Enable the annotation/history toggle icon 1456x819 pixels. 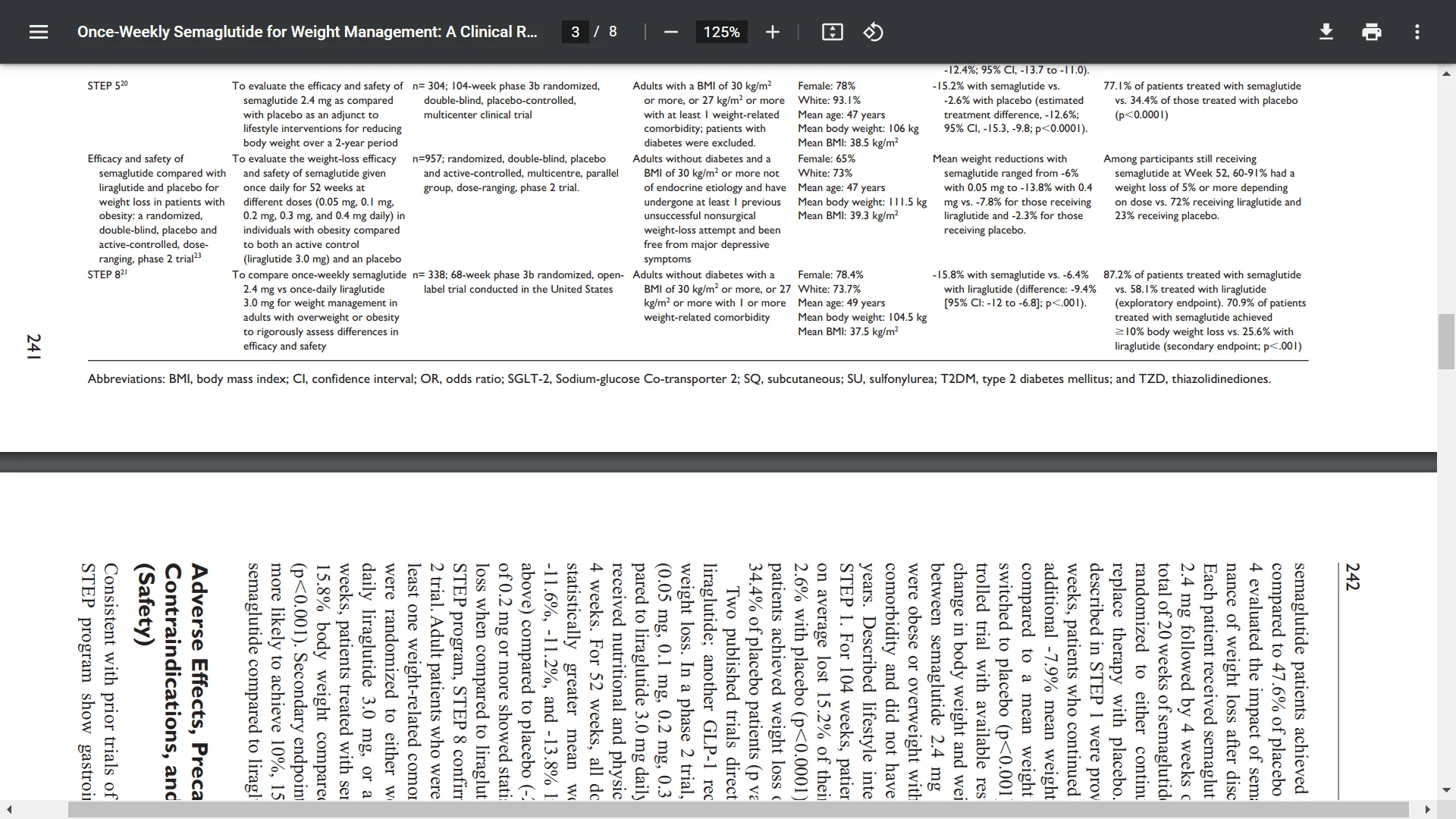(x=873, y=32)
